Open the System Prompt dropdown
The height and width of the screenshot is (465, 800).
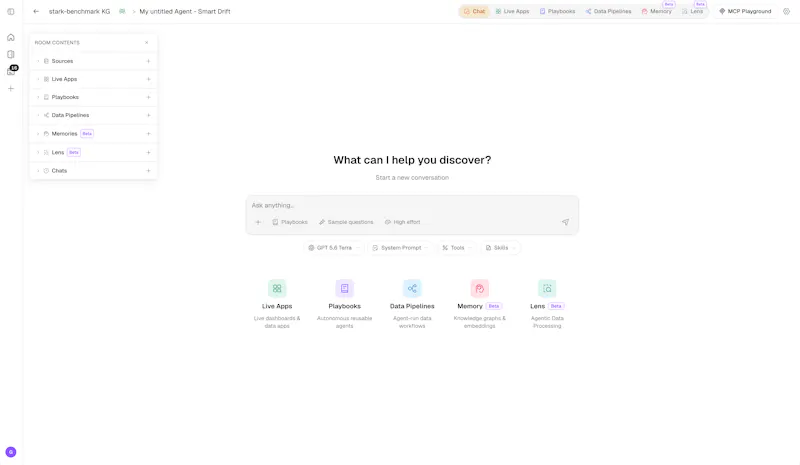400,248
